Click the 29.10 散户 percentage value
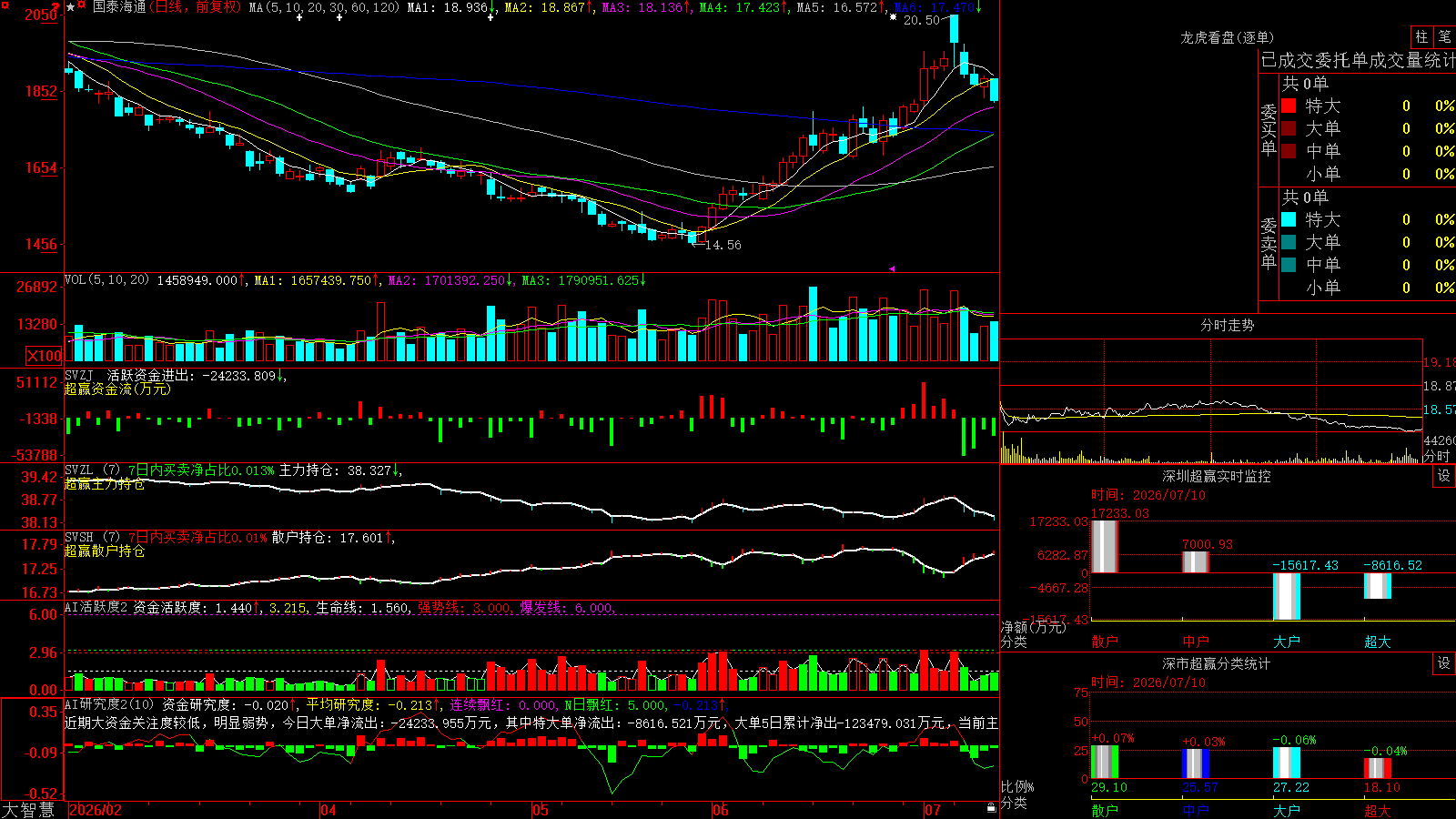 1109,787
